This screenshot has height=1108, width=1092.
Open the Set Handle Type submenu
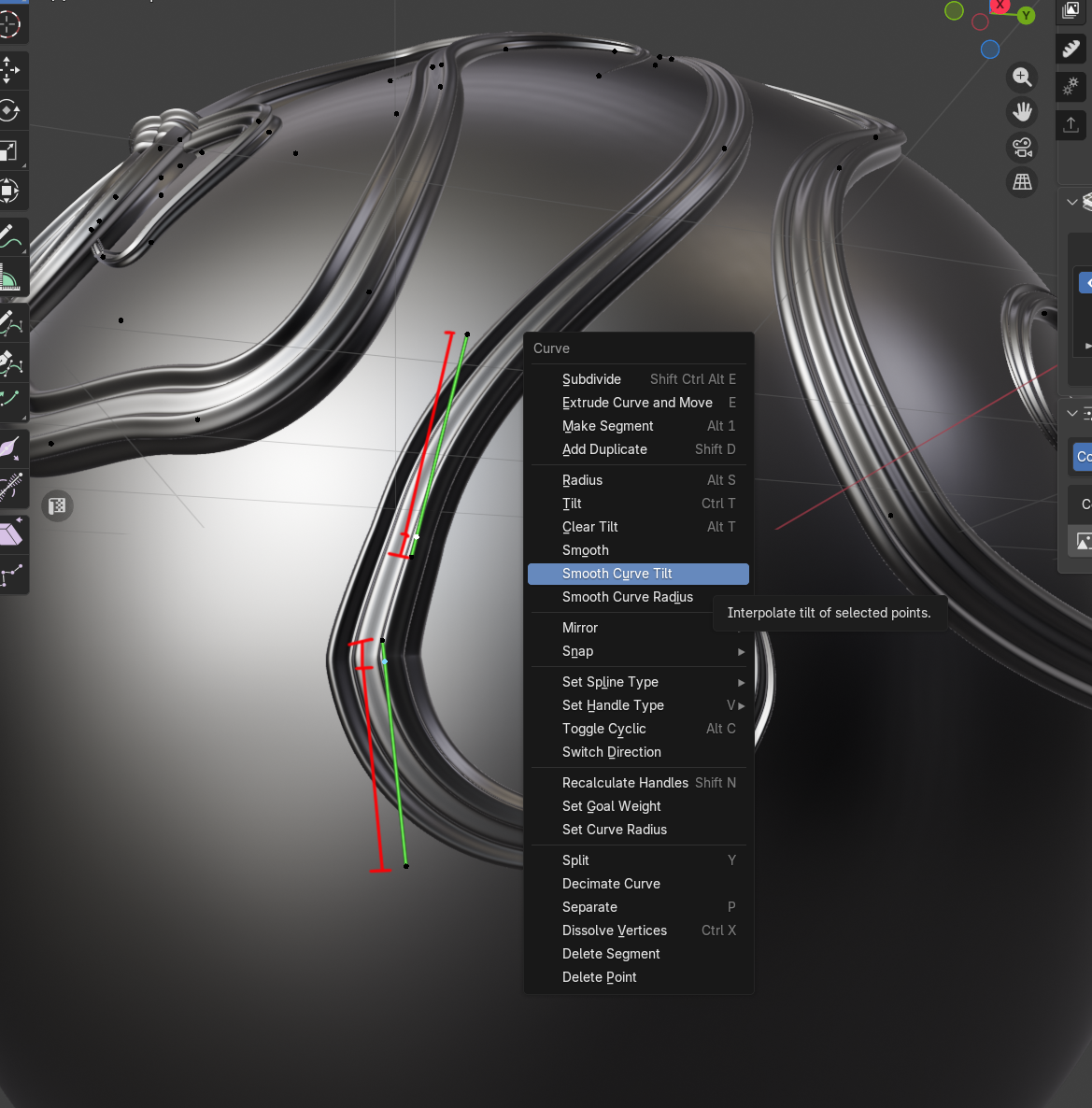[639, 705]
